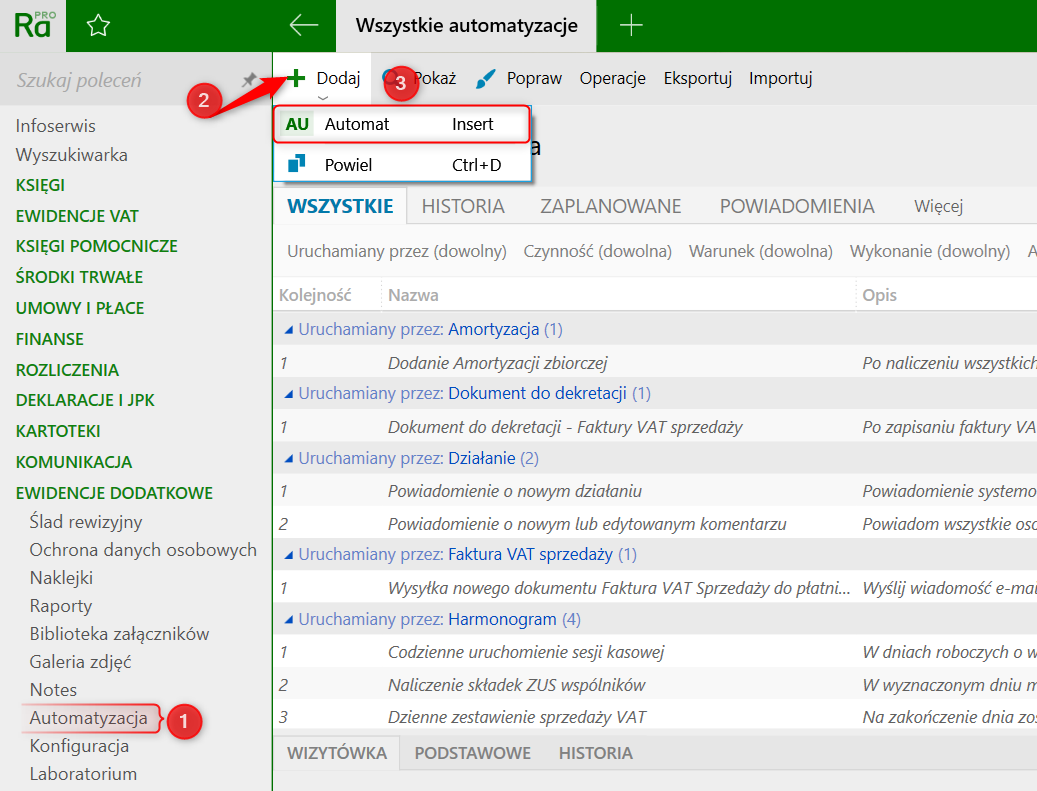This screenshot has width=1037, height=791.
Task: Open Wyszukiwarka in the sidebar
Action: coord(71,155)
